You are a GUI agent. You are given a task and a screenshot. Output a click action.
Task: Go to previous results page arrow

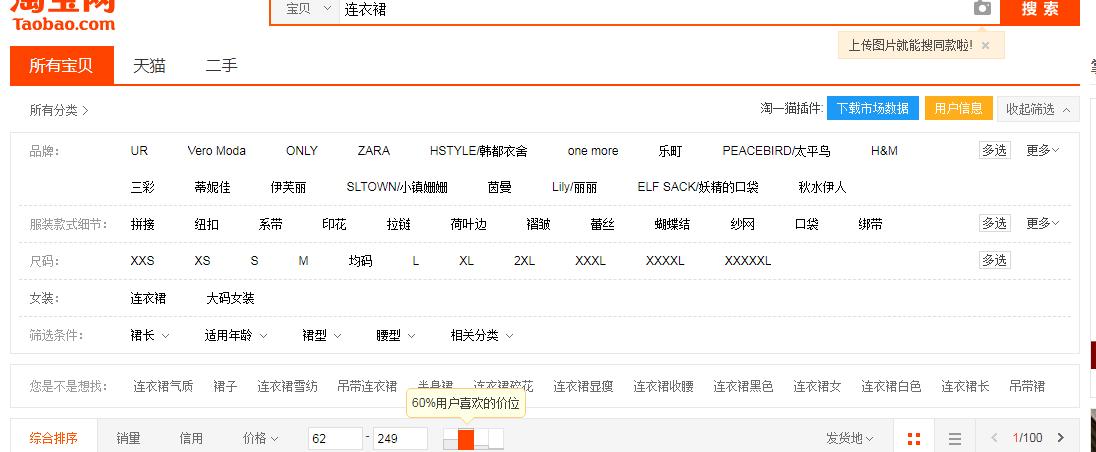point(994,438)
